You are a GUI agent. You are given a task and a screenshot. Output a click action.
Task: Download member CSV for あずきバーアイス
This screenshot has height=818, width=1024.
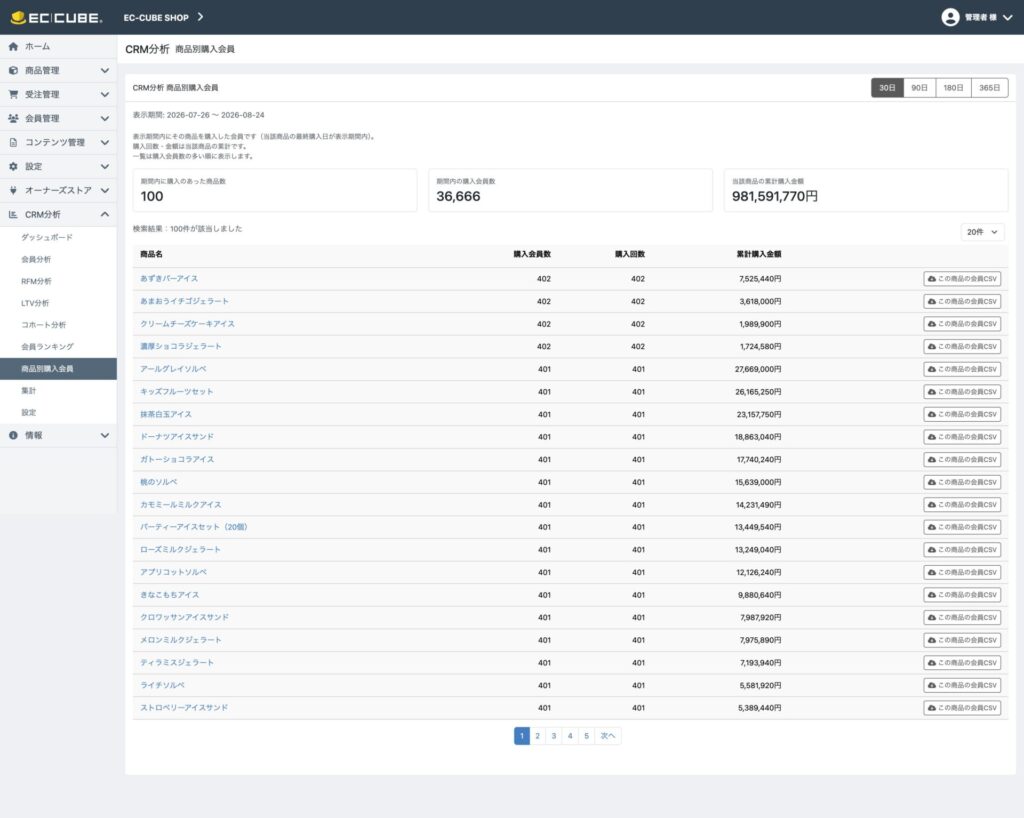click(962, 279)
